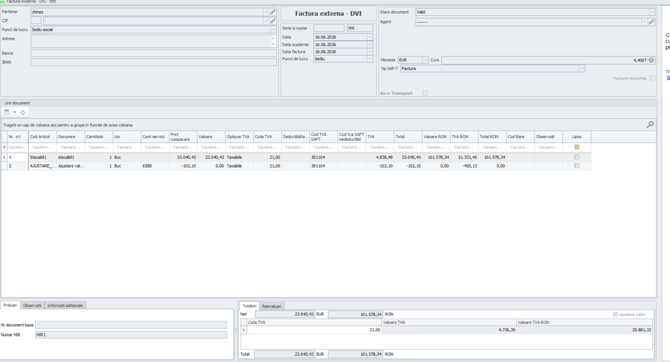Click the pencil icon next to CIF
Viewport: 670px width, 362px height.
click(273, 21)
